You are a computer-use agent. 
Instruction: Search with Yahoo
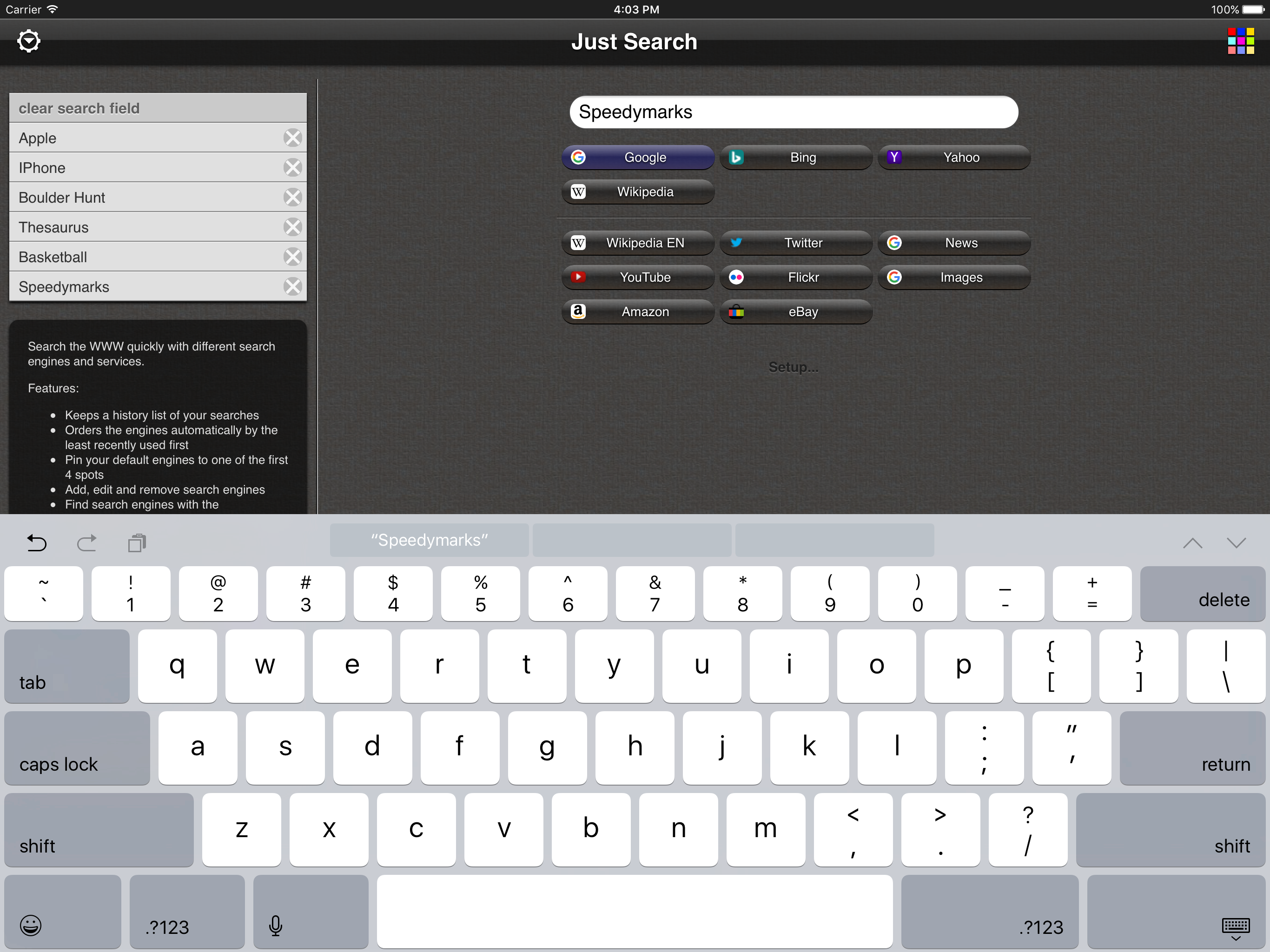pos(954,157)
